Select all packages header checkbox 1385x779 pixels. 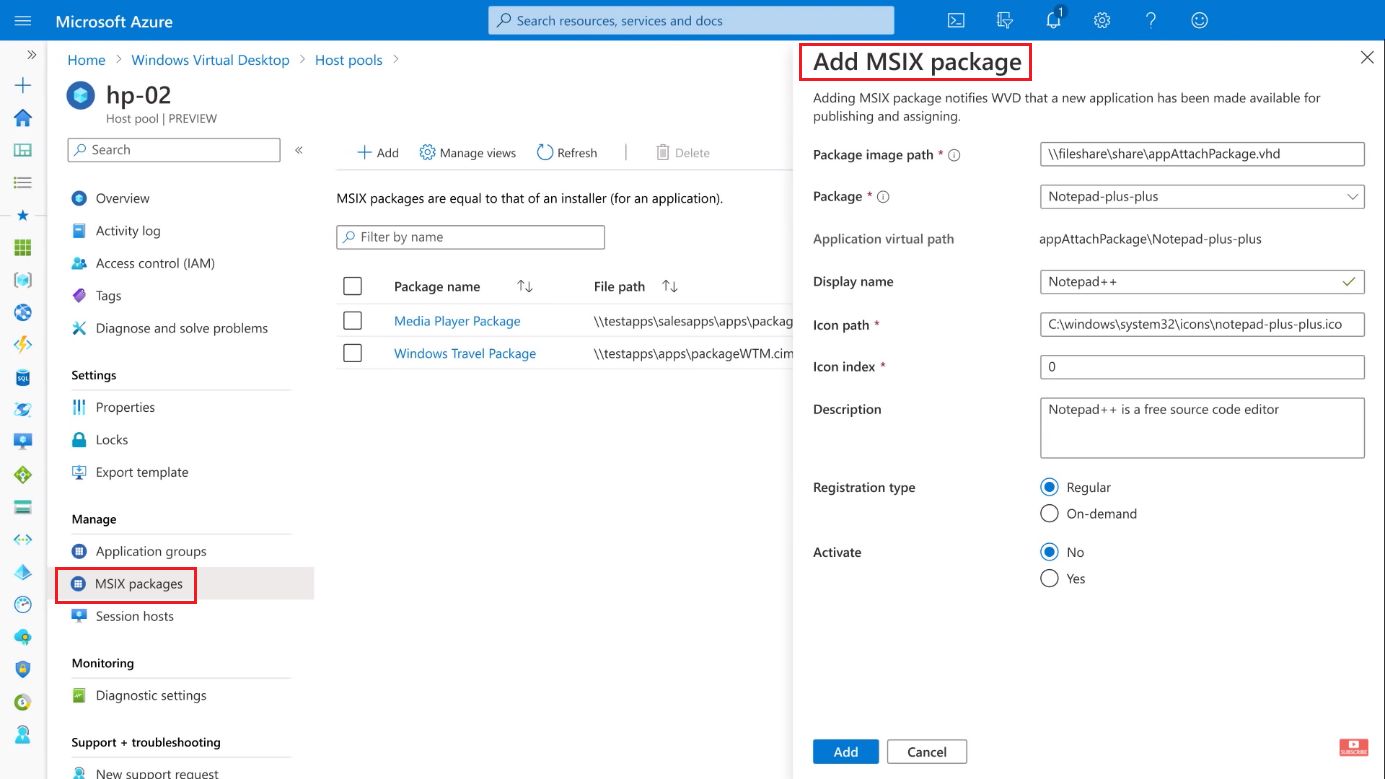pyautogui.click(x=352, y=286)
